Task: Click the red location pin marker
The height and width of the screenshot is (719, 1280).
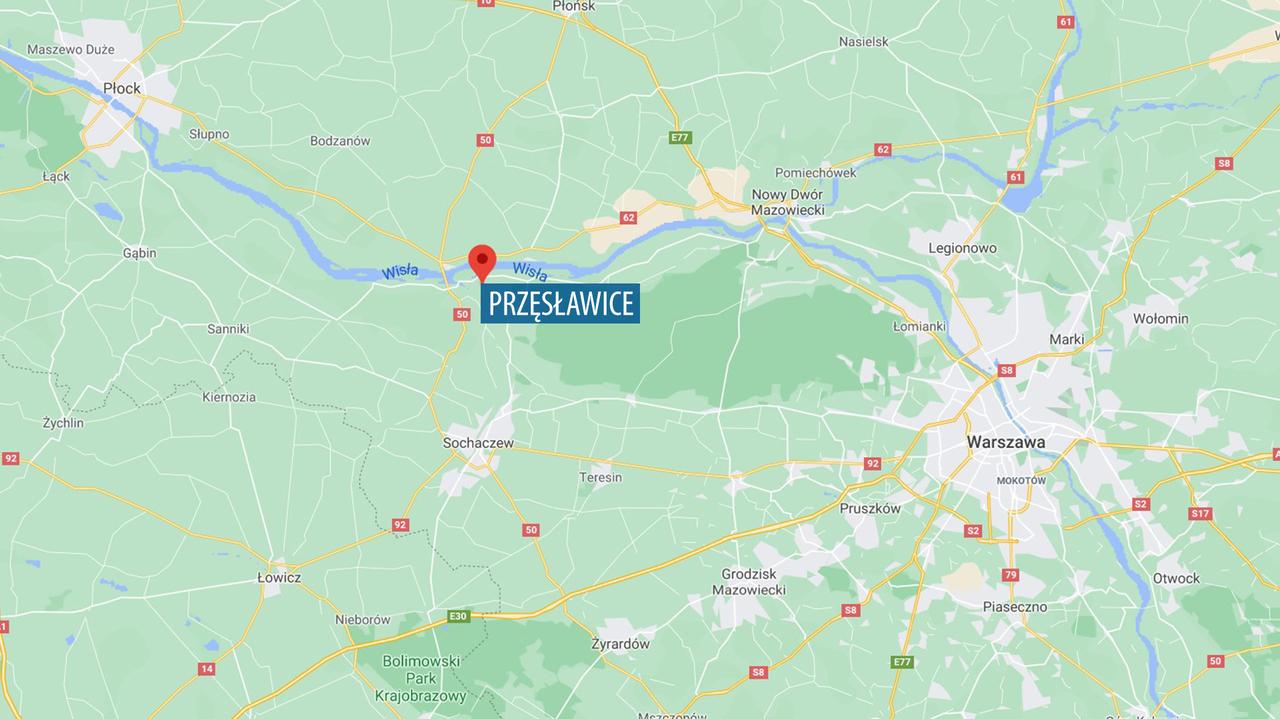Action: pyautogui.click(x=482, y=263)
